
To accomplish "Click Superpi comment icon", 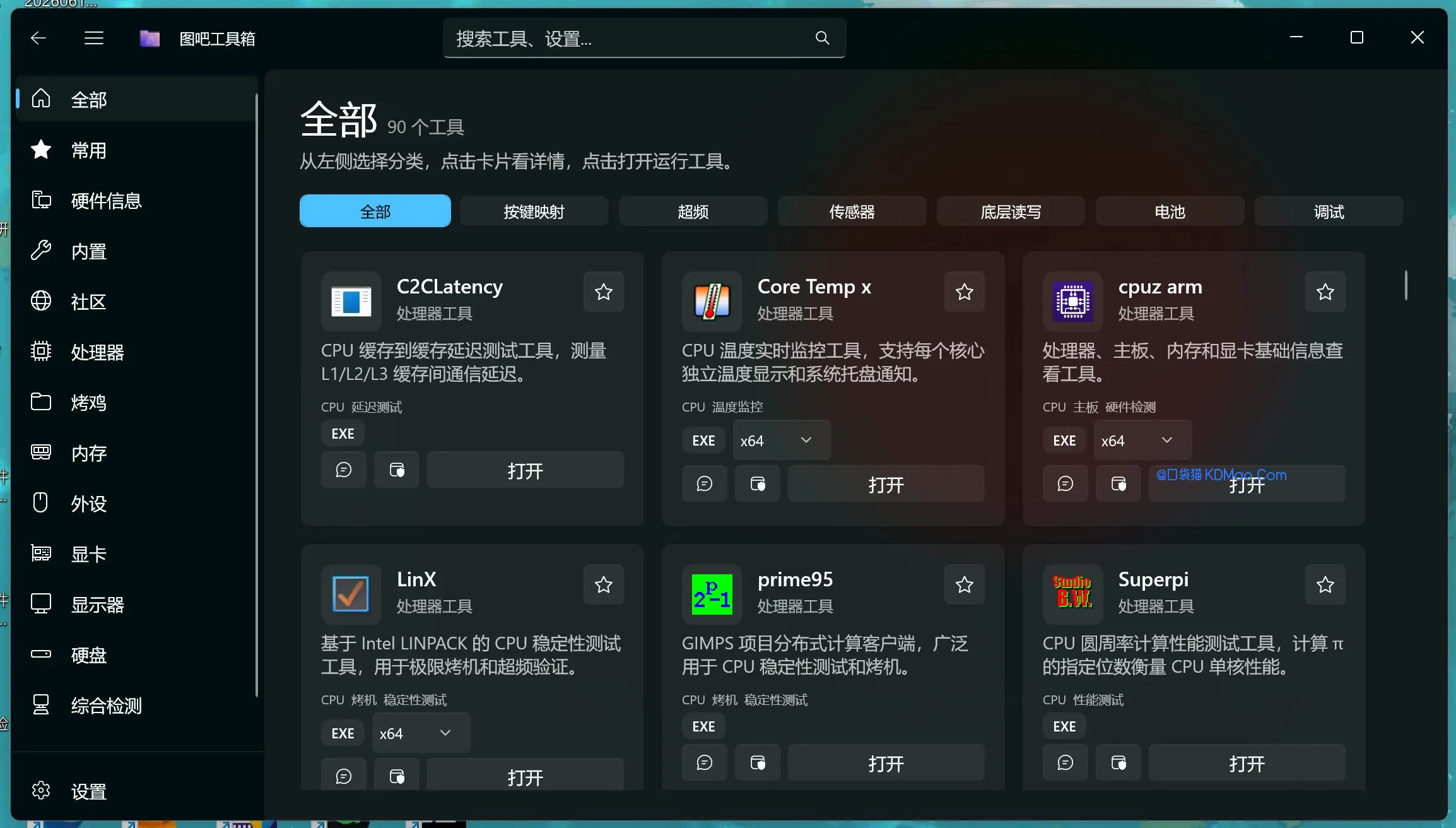I will coord(1066,762).
